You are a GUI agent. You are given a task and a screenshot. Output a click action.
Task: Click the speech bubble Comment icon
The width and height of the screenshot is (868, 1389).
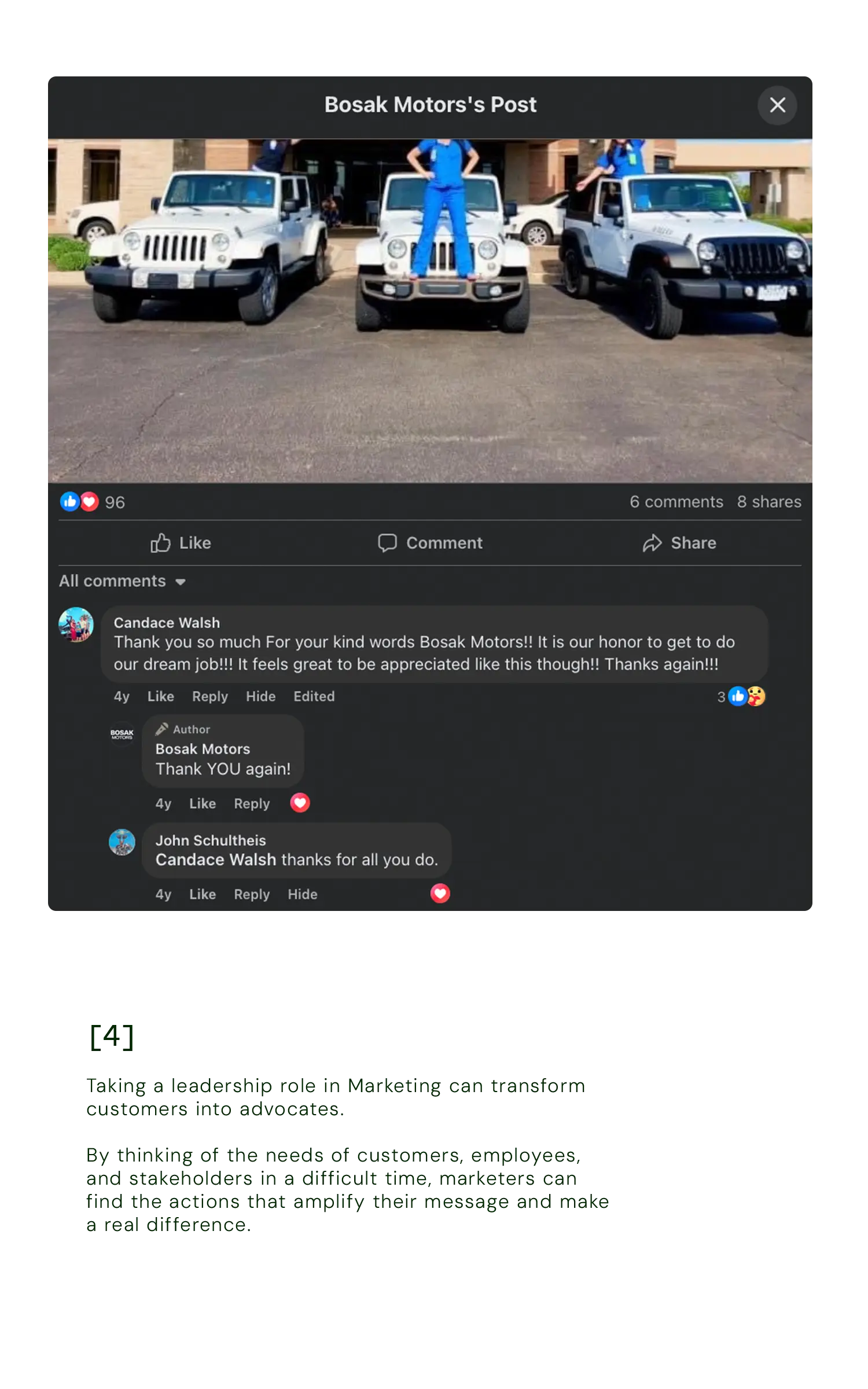click(387, 542)
